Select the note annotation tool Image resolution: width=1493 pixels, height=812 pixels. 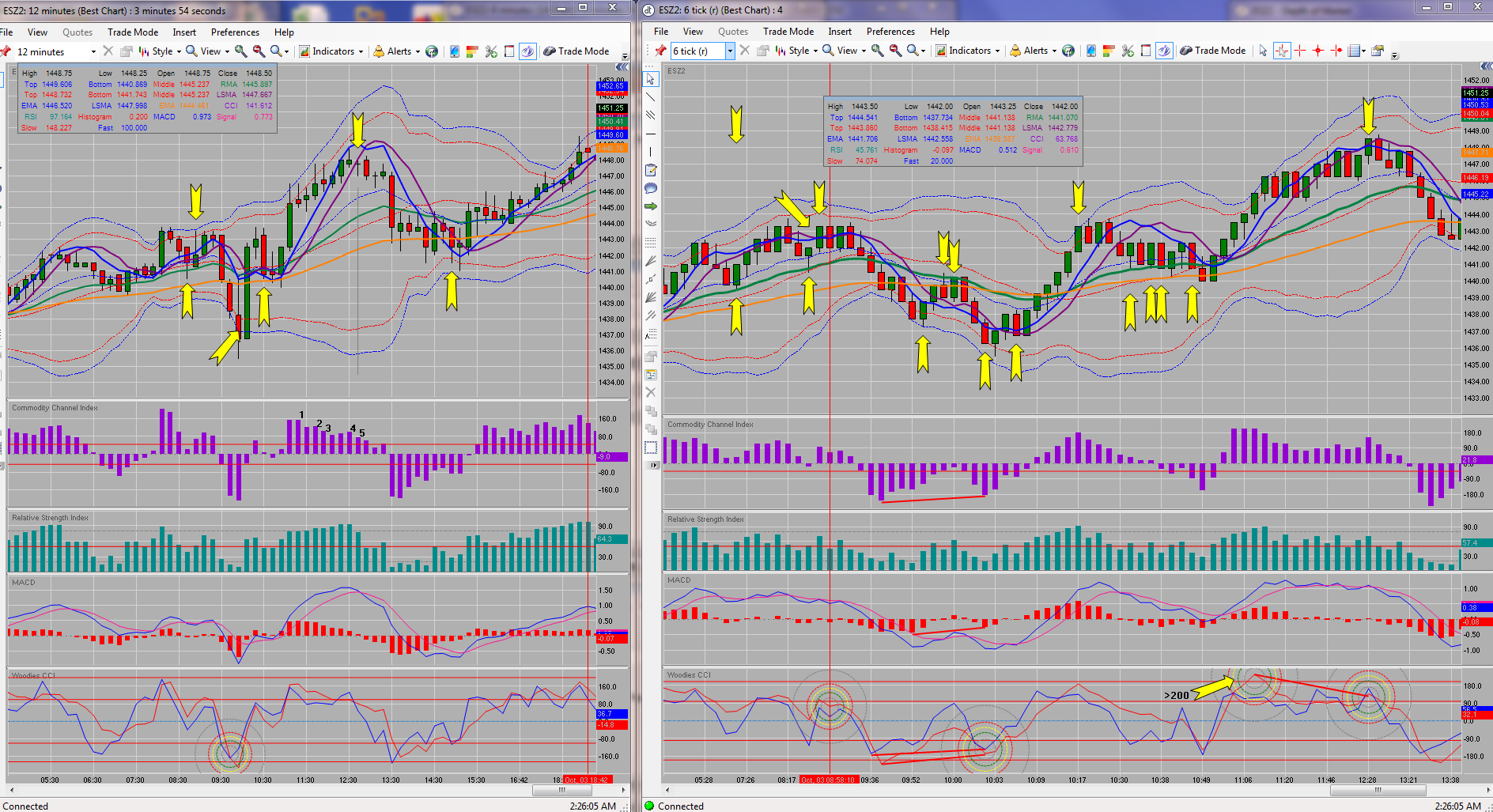(650, 170)
